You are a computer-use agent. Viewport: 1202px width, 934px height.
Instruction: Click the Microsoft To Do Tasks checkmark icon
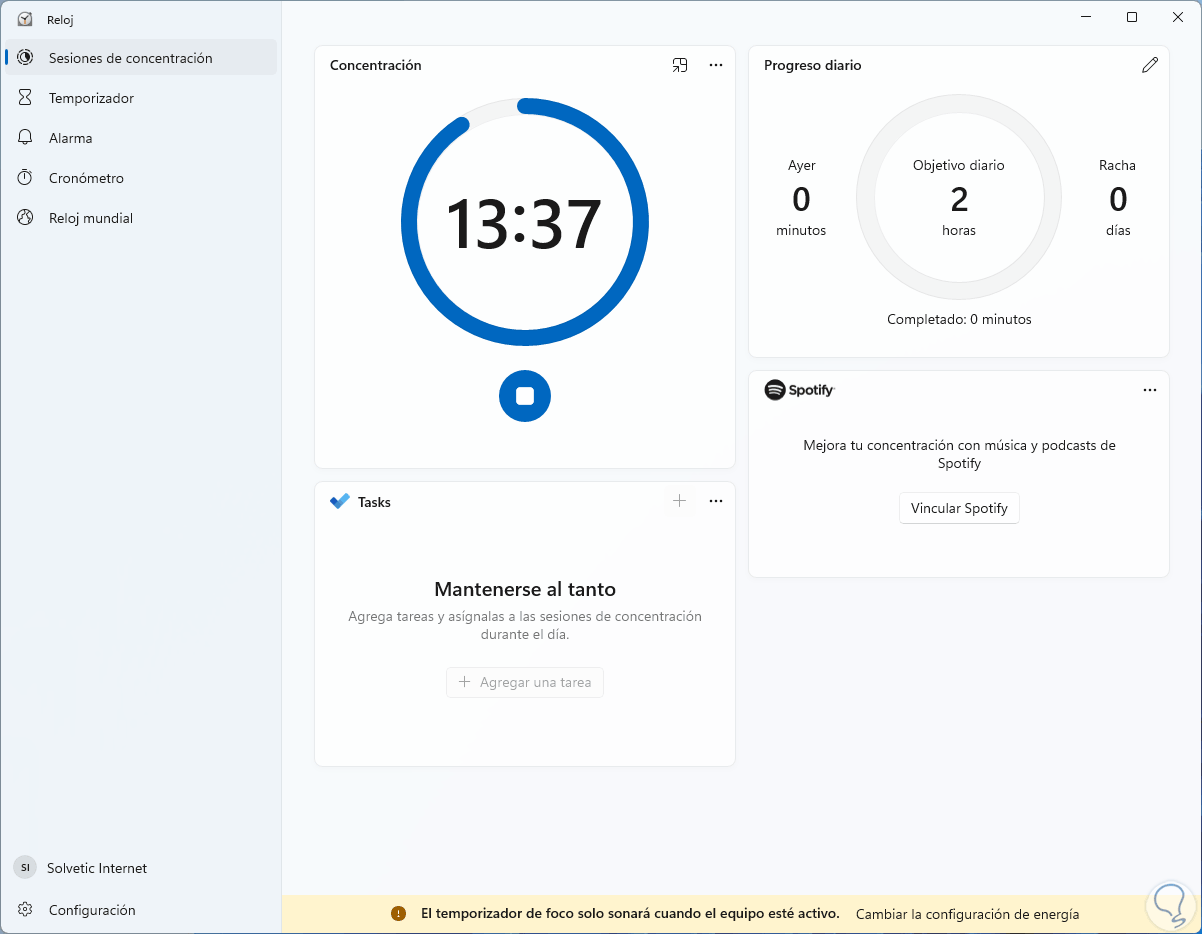tap(340, 502)
